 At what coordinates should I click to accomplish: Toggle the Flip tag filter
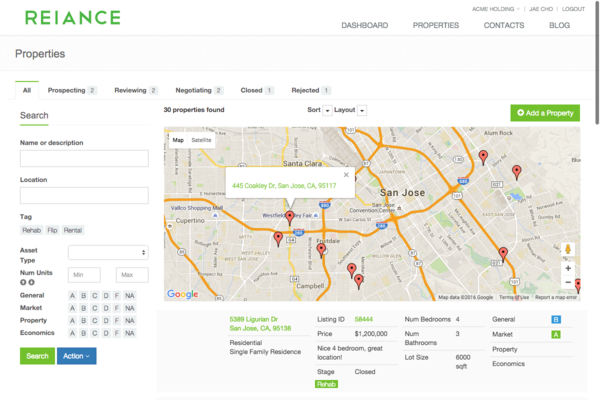point(53,230)
